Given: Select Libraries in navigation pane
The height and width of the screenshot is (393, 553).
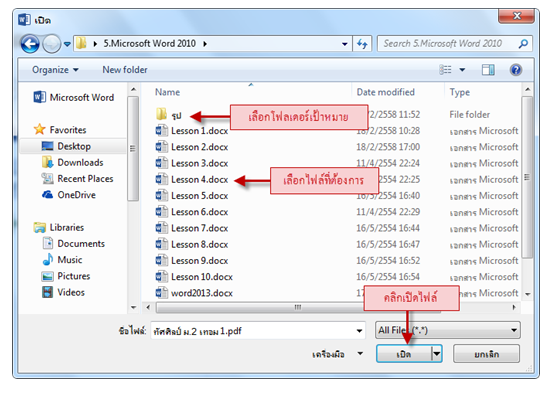Looking at the screenshot, I should pos(59,227).
